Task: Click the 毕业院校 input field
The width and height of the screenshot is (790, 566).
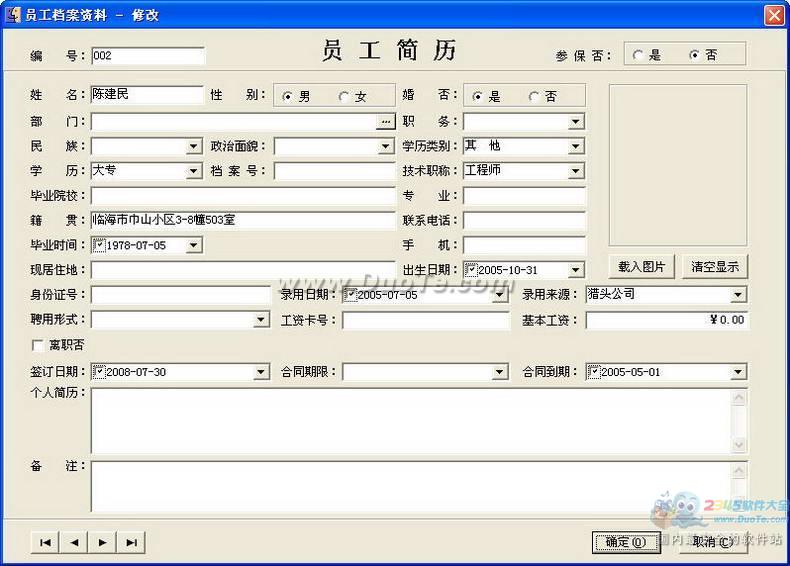Action: (243, 196)
